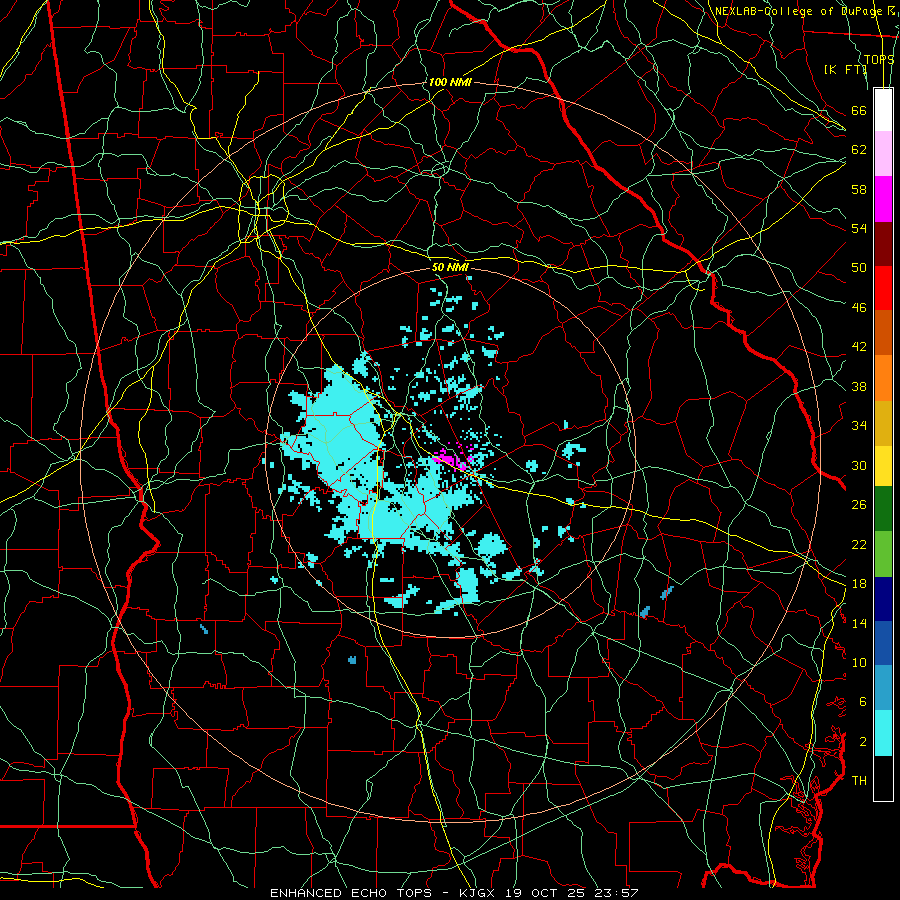Screen dimensions: 900x900
Task: Click the "18" legend value
Action: pyautogui.click(x=859, y=584)
